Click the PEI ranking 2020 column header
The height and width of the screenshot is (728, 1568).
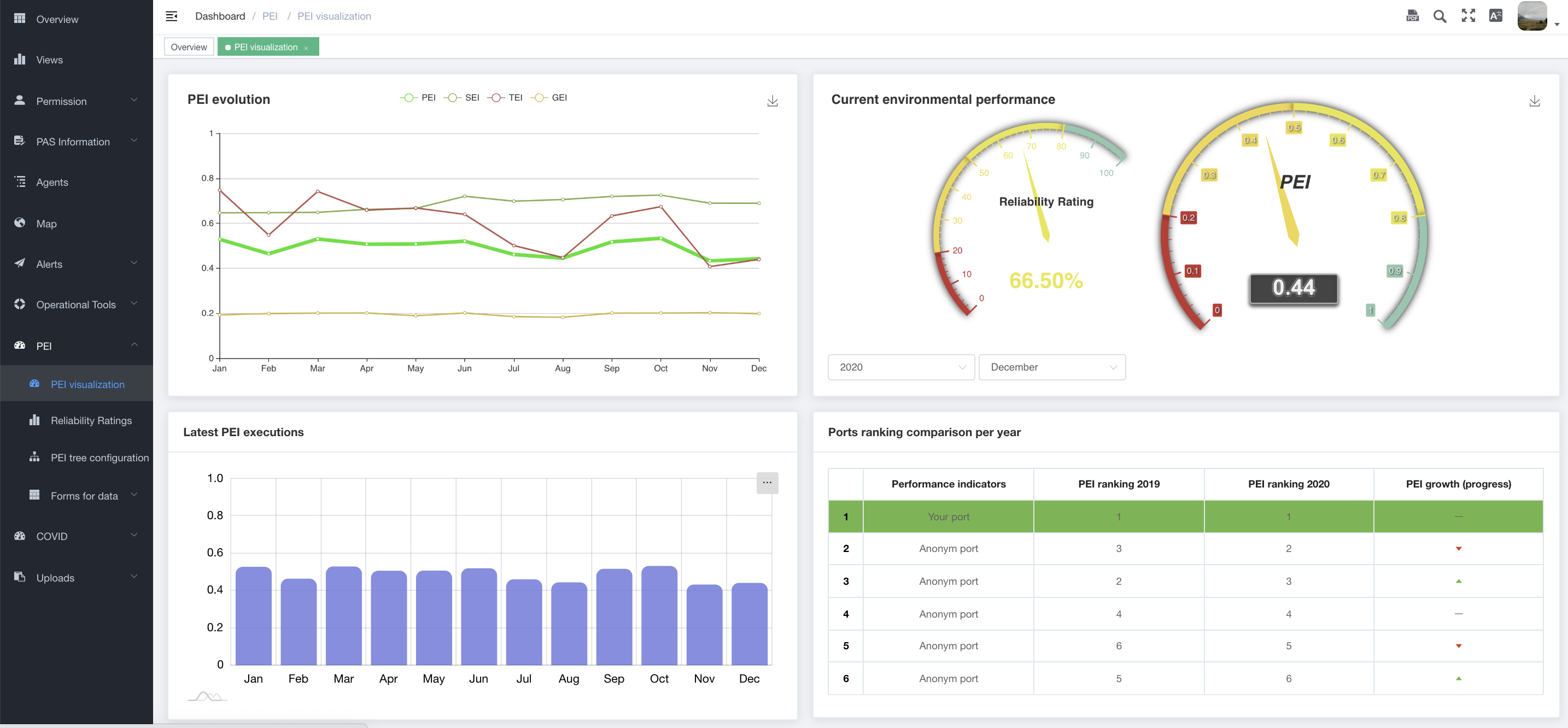click(x=1288, y=484)
